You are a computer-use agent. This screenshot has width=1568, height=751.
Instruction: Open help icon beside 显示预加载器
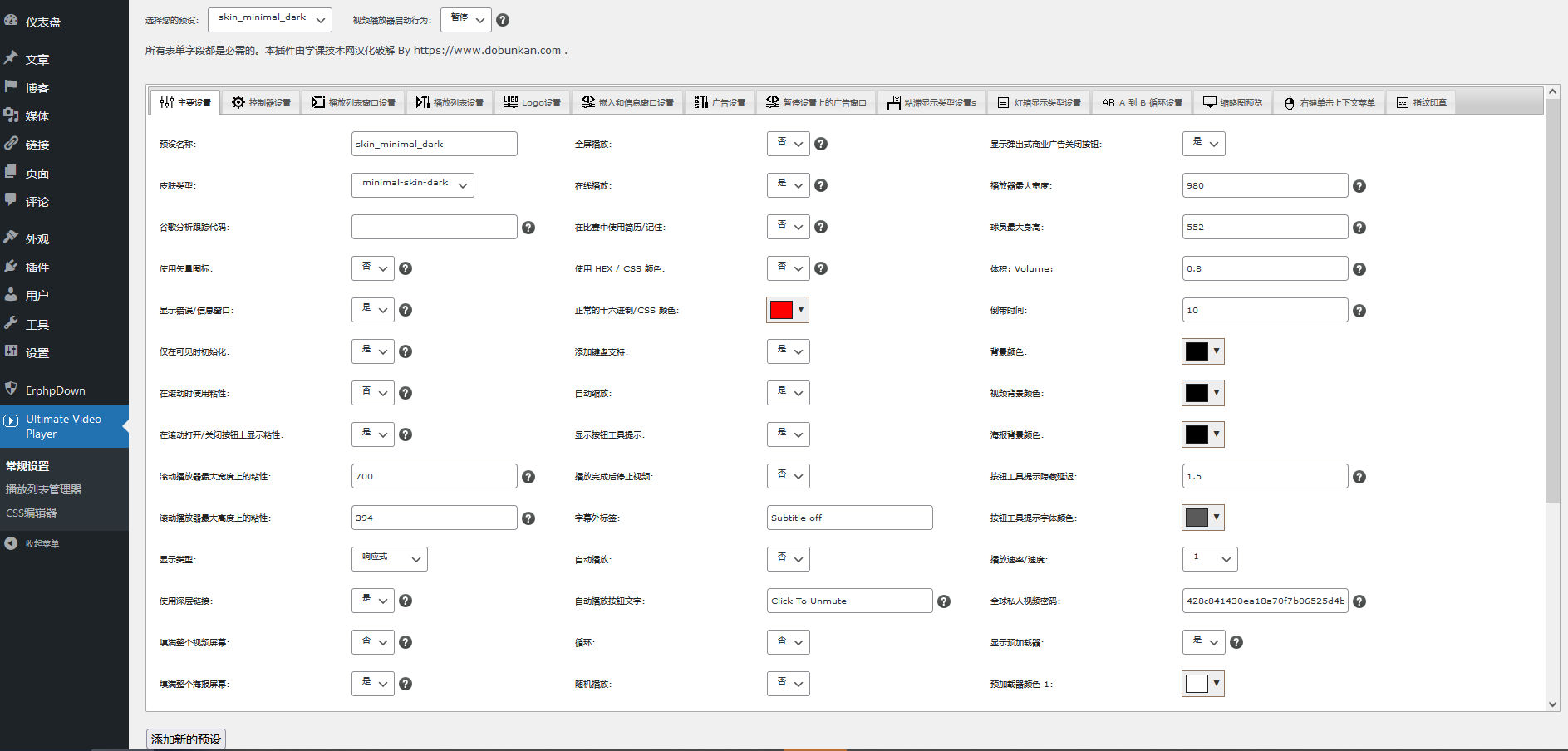1236,642
